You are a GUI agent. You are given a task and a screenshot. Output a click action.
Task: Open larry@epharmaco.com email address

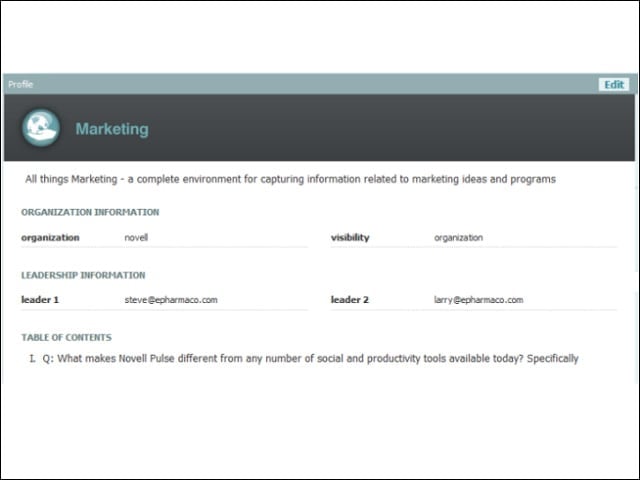pos(478,300)
